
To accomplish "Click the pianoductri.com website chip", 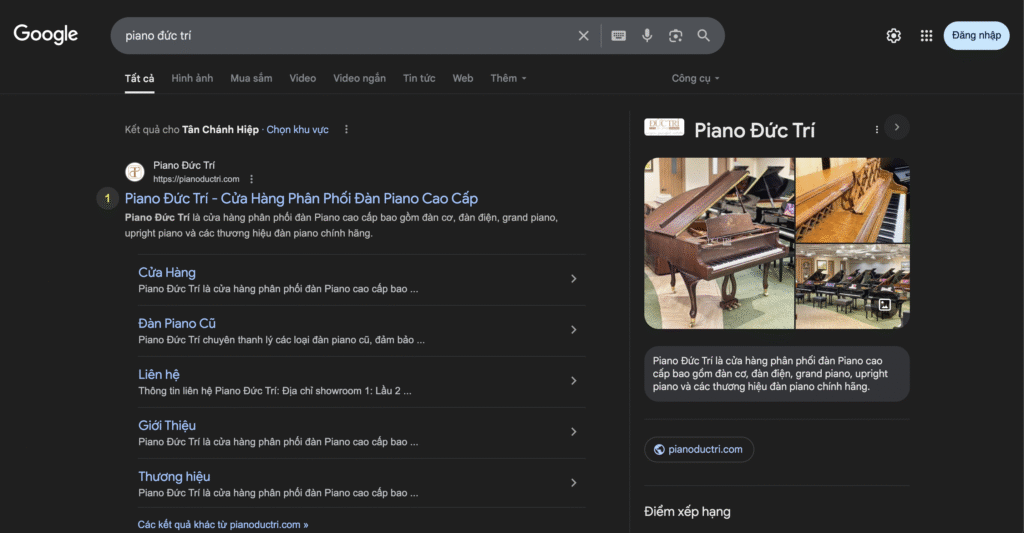I will pos(699,449).
